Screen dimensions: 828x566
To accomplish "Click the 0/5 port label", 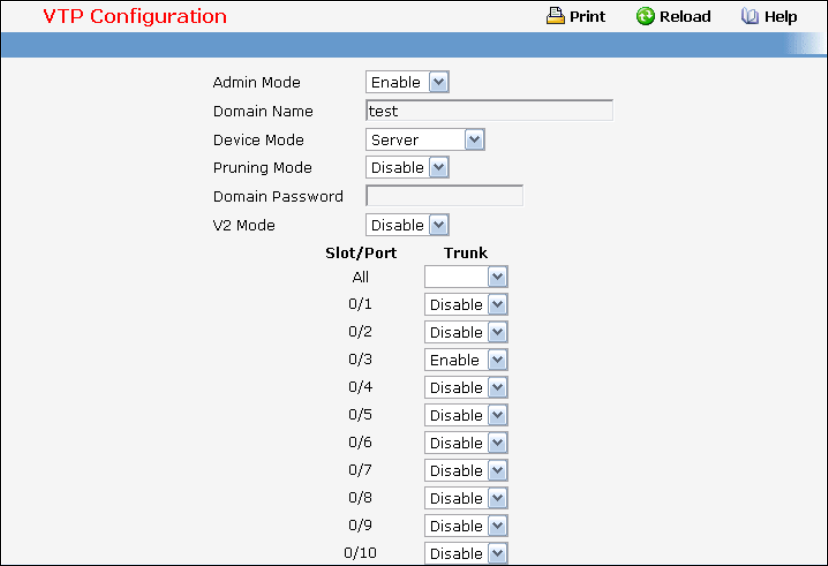I will pos(360,414).
